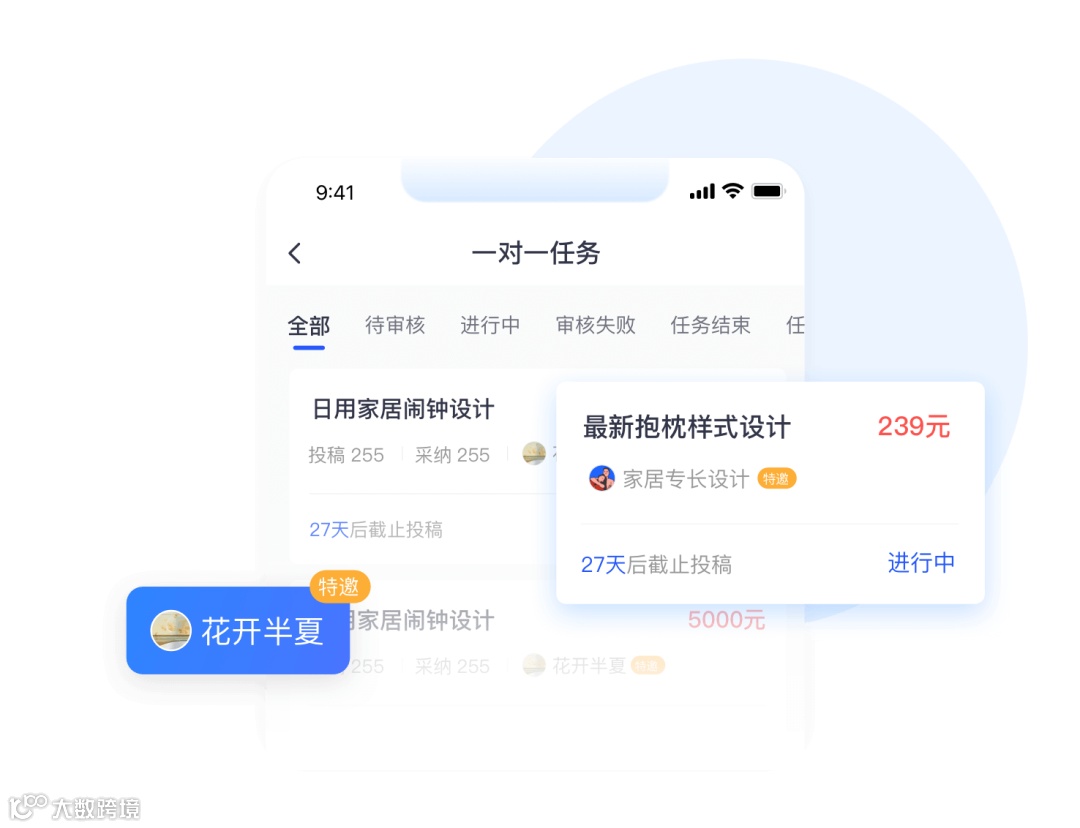Viewport: 1080px width, 828px height.
Task: Tap the 特邀 badge beside 家居专长设计
Action: [777, 478]
